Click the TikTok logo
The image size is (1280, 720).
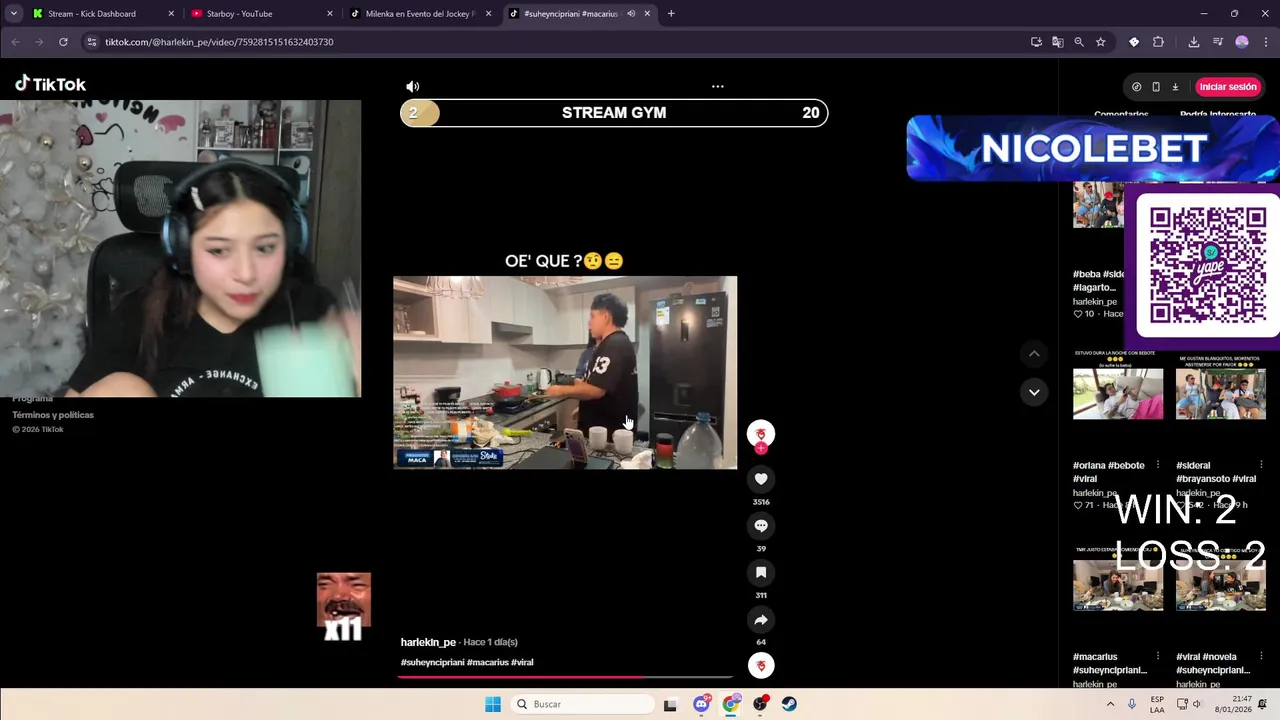(50, 84)
